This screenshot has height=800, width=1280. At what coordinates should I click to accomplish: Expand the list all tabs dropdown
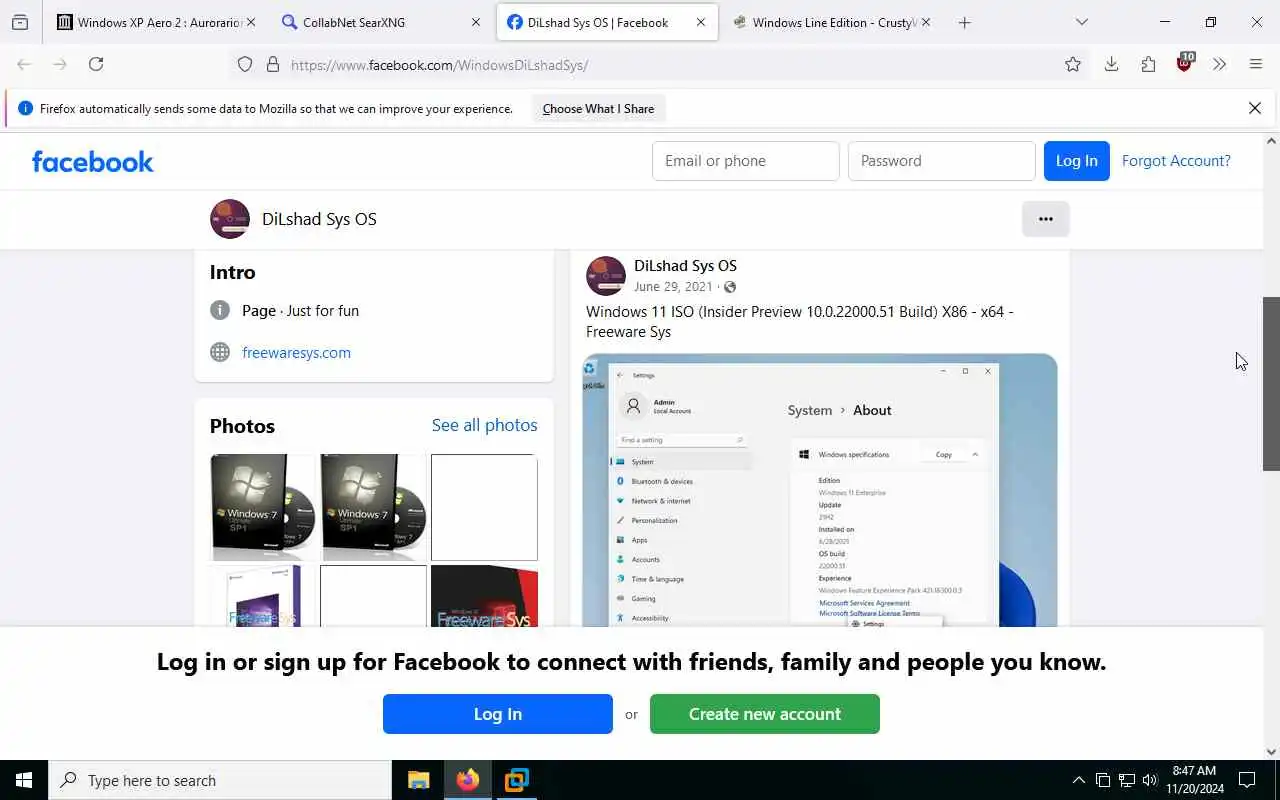(x=1081, y=22)
